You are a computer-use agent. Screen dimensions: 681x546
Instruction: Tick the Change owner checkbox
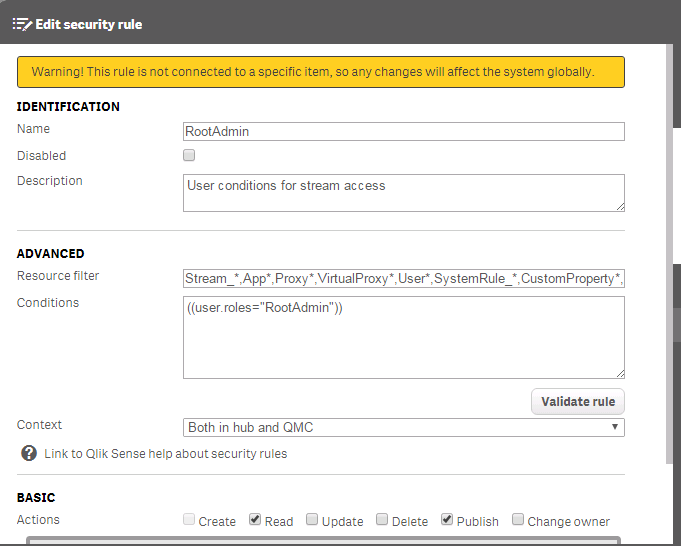pos(518,520)
